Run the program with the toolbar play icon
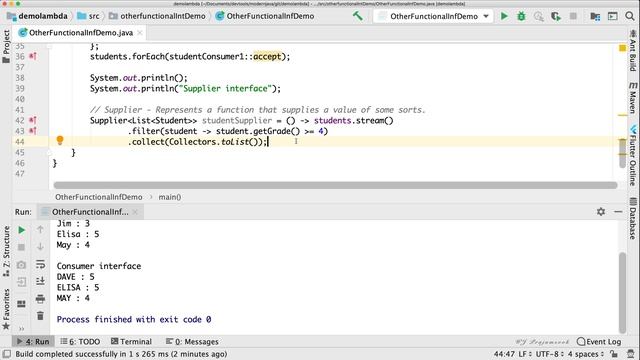 pos(504,16)
